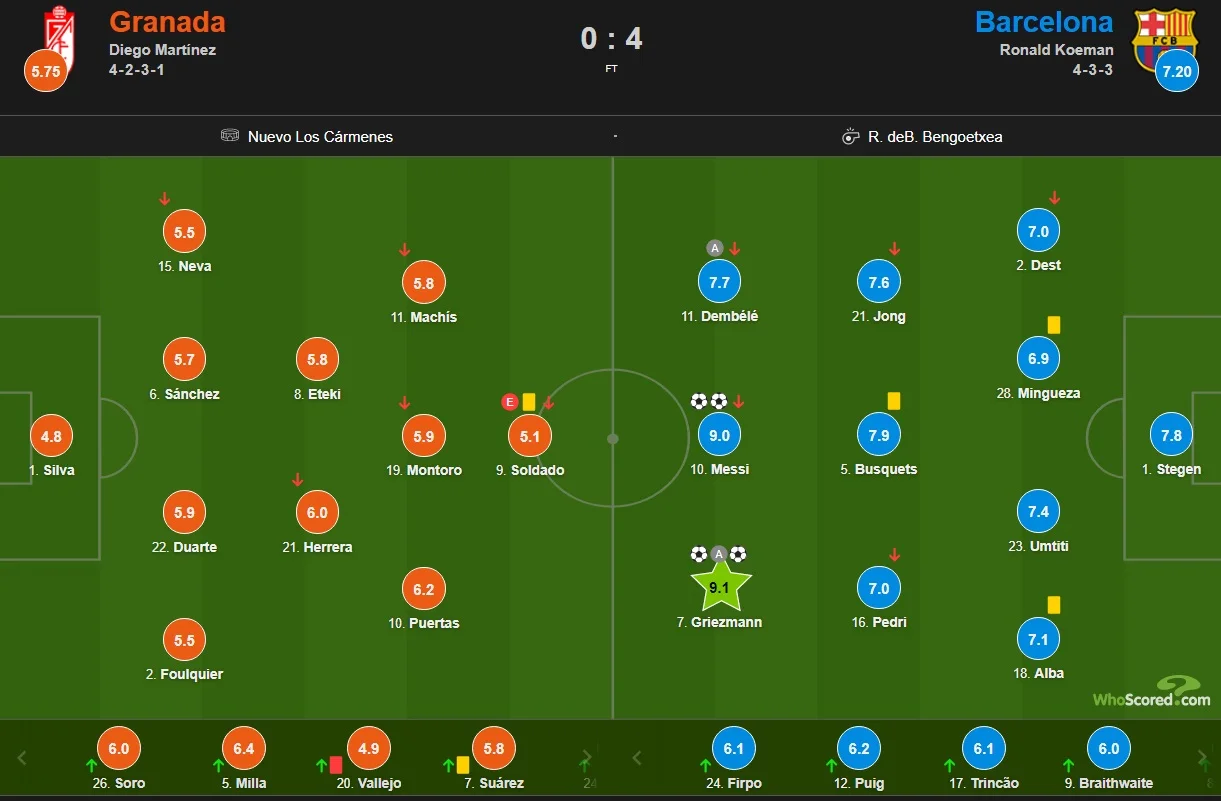
Task: Click the goal balls above Messi
Action: 709,402
